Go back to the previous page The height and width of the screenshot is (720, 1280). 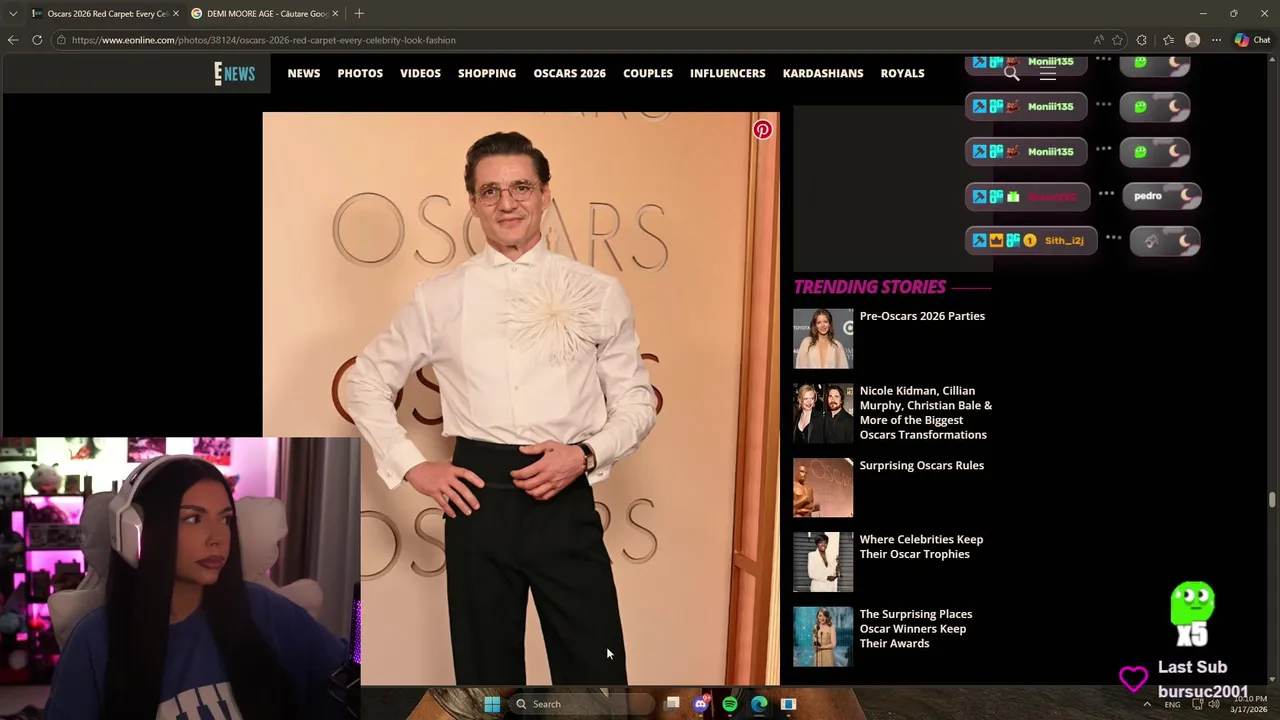tap(12, 40)
